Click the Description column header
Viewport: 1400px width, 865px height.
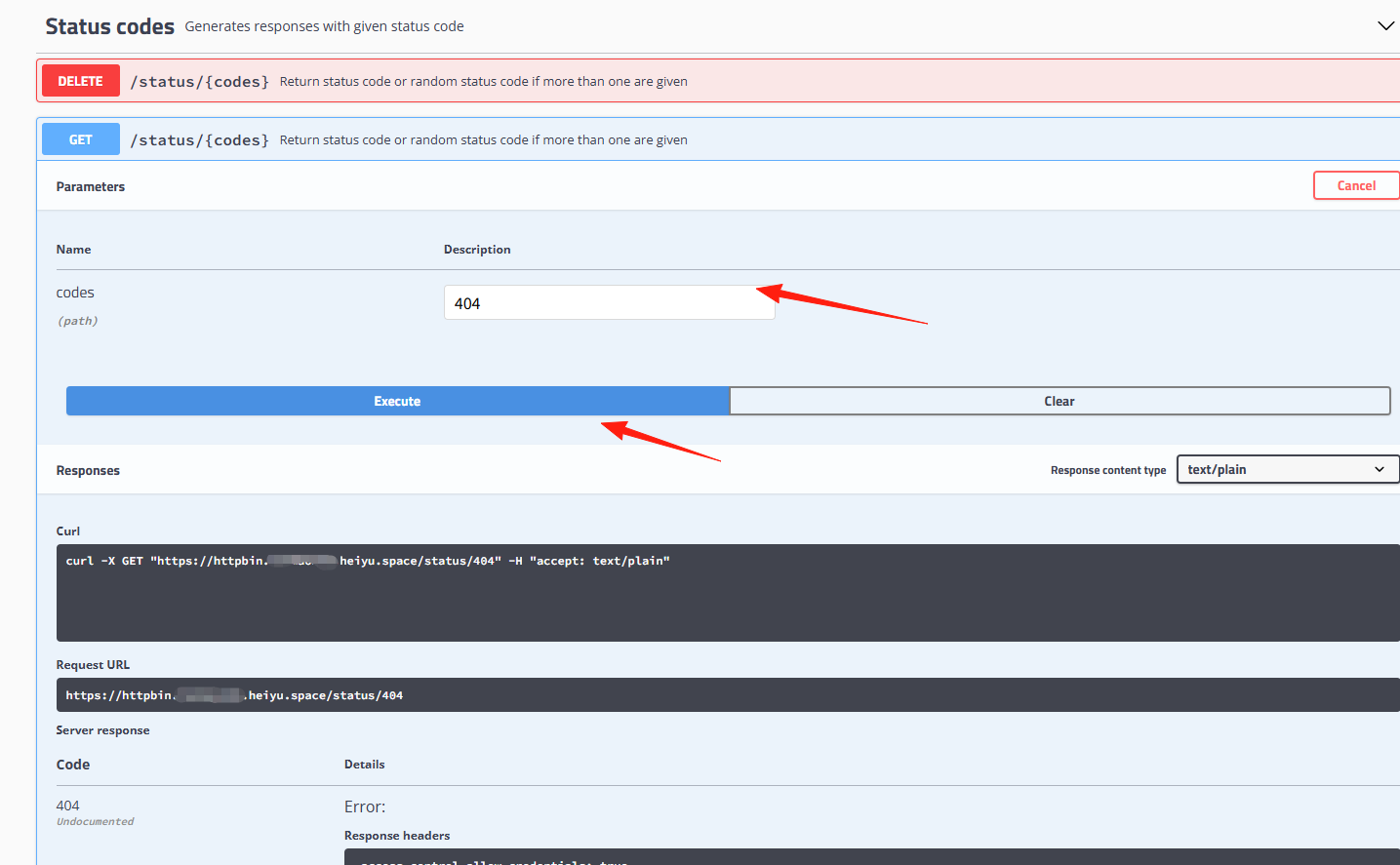[477, 250]
